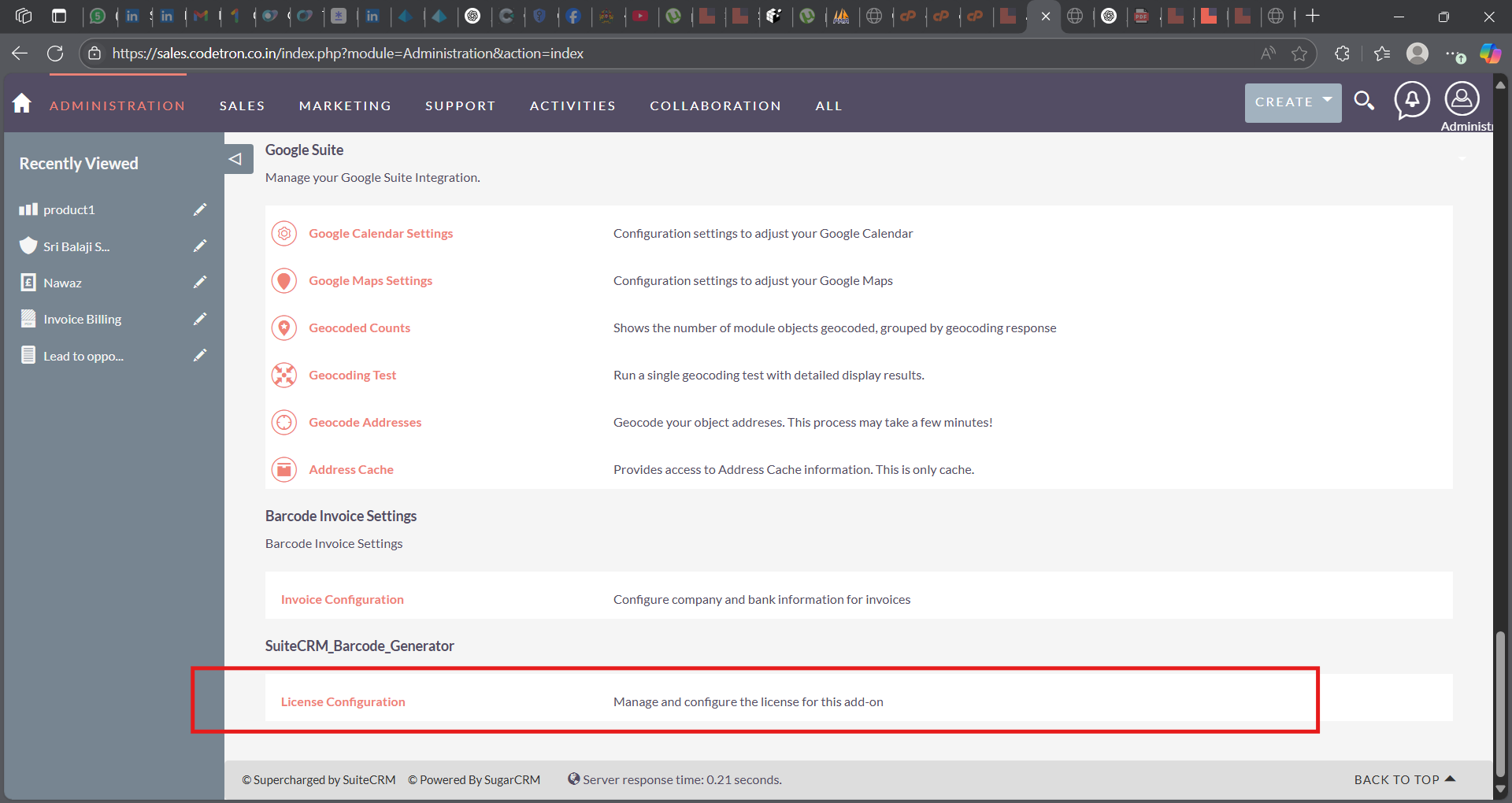Open the ALL menu
The width and height of the screenshot is (1512, 803).
point(828,105)
